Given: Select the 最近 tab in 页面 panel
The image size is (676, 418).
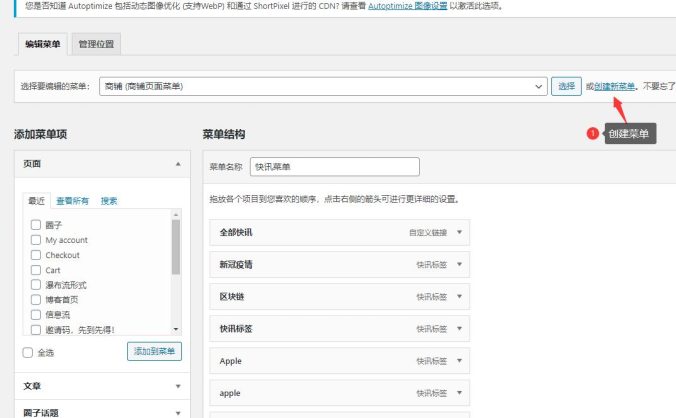Looking at the screenshot, I should 36,201.
